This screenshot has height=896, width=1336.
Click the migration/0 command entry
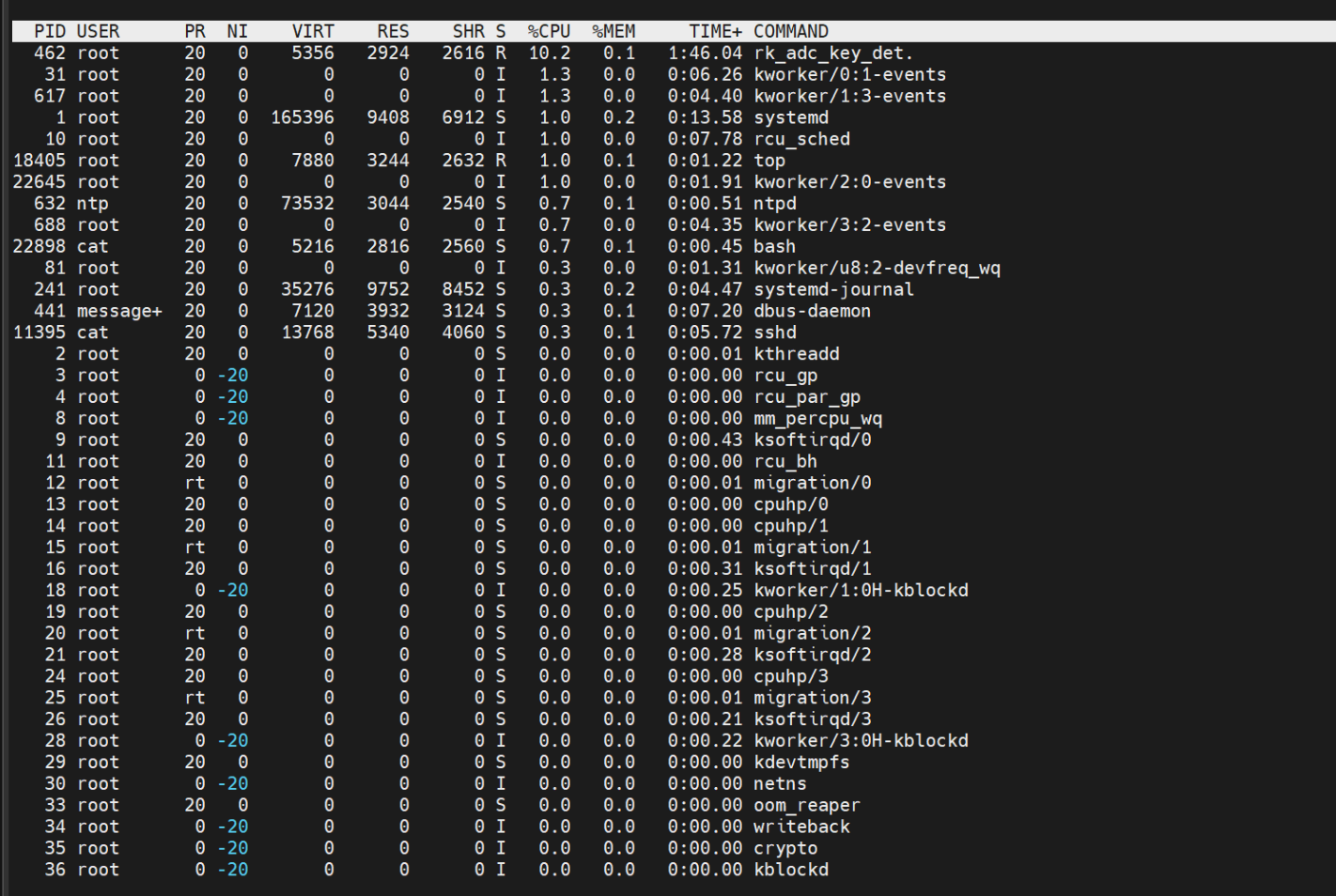tap(812, 483)
